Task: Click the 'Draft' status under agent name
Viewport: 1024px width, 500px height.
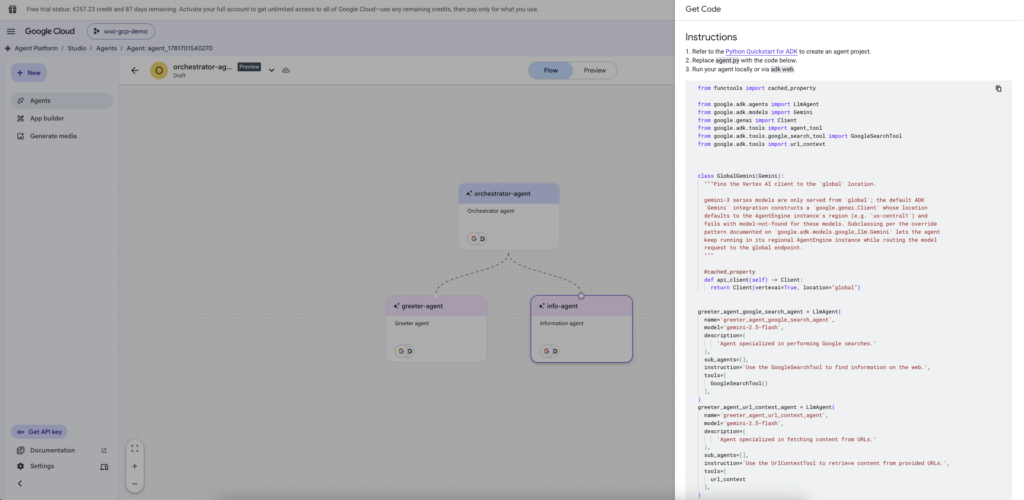Action: tap(180, 76)
